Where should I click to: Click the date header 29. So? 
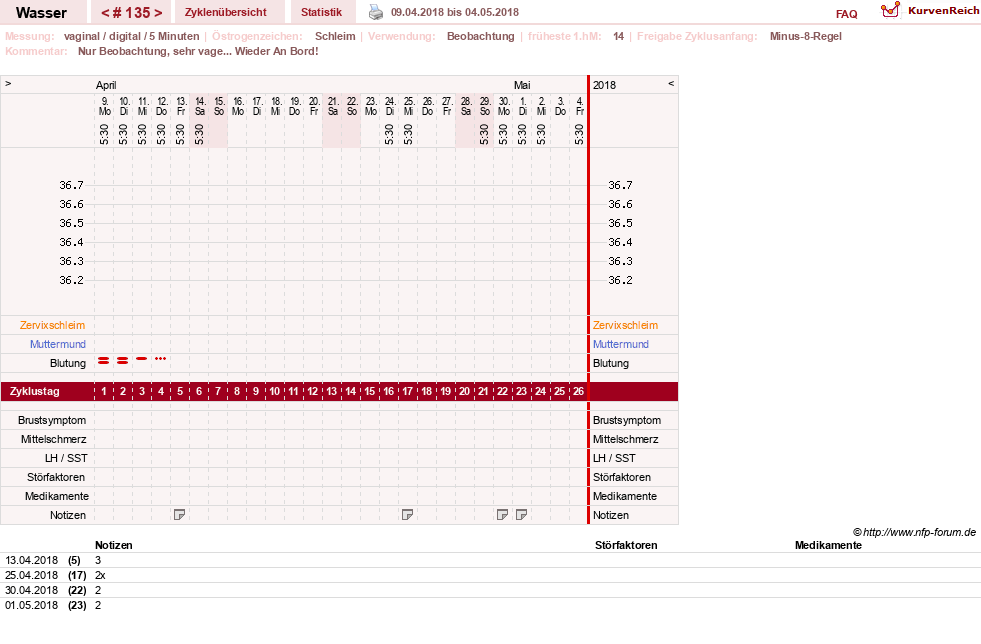[x=485, y=106]
